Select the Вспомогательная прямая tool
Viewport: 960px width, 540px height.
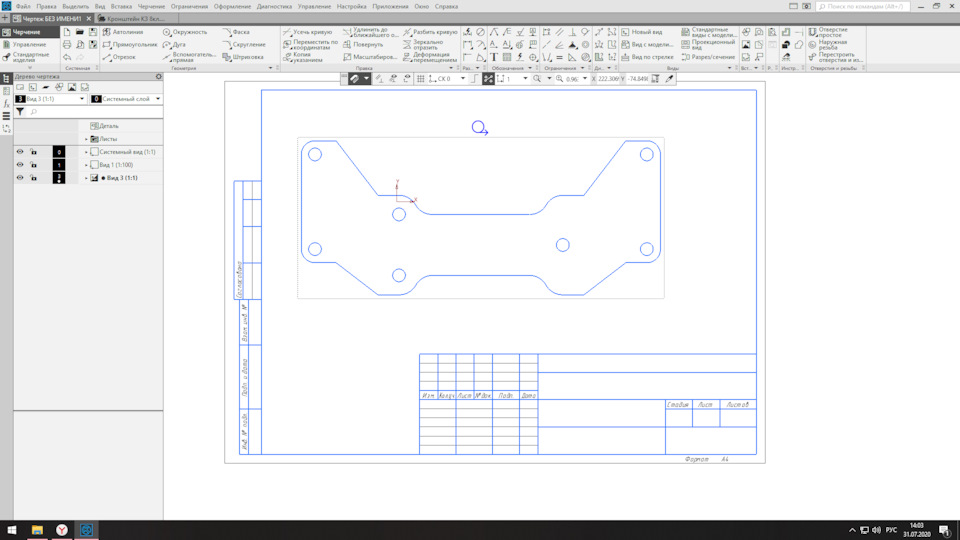click(x=189, y=57)
